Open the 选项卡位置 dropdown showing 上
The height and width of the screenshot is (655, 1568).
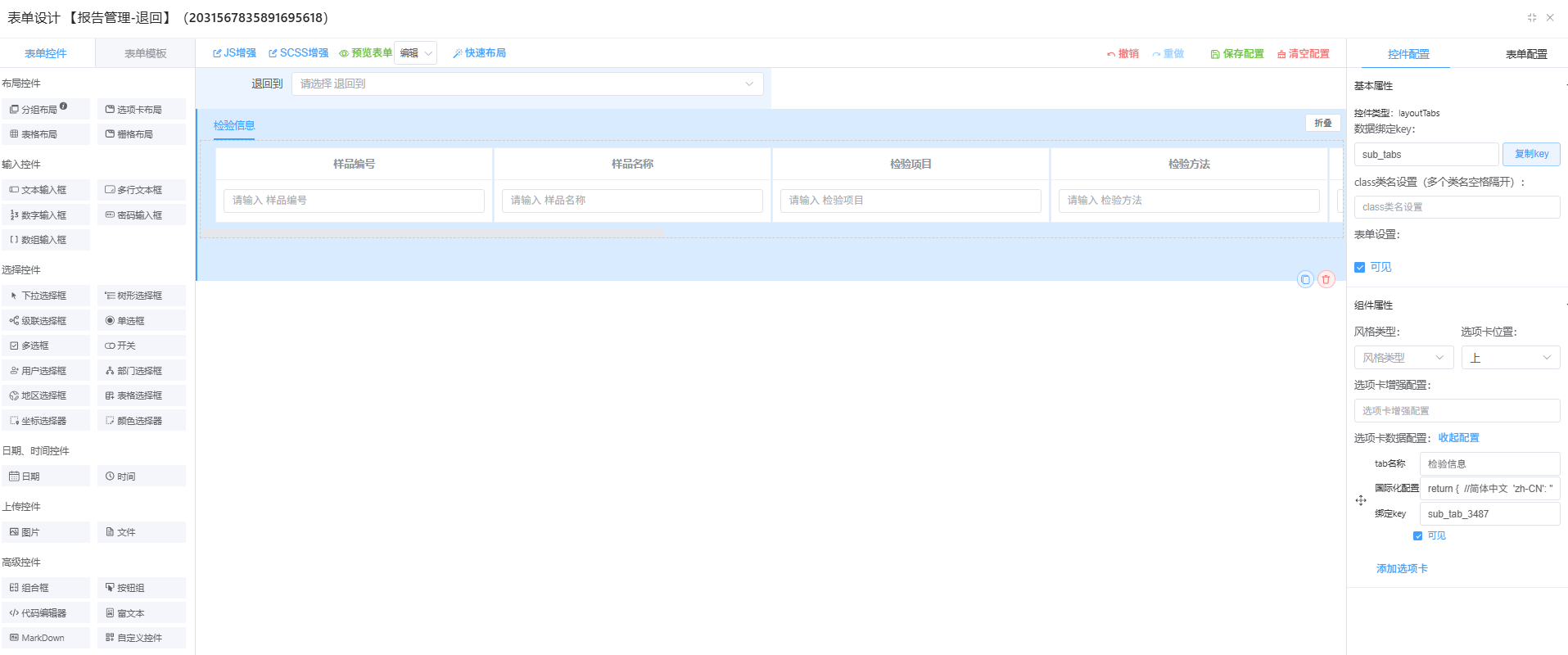coord(1510,358)
